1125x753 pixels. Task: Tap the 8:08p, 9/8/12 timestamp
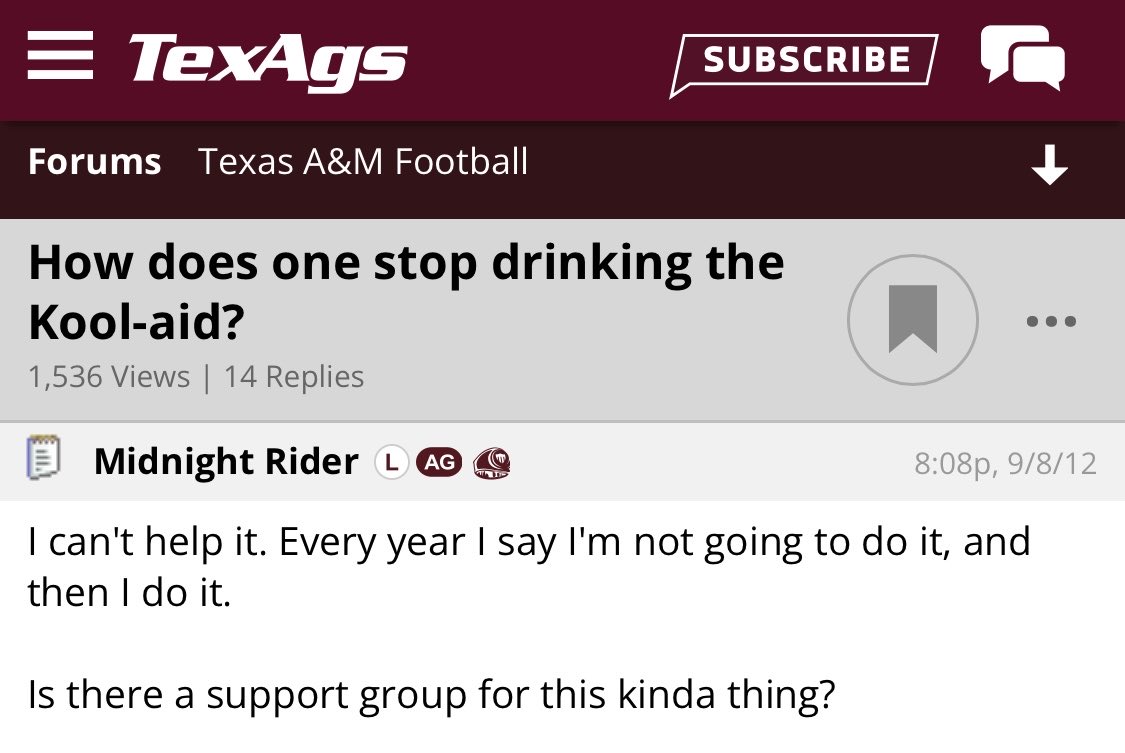(x=1005, y=463)
